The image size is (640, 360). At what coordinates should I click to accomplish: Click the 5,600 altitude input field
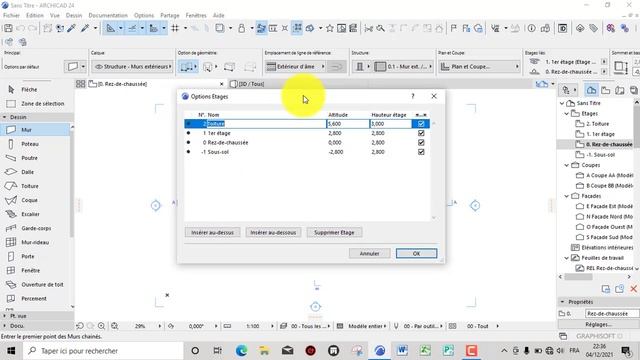pos(348,124)
